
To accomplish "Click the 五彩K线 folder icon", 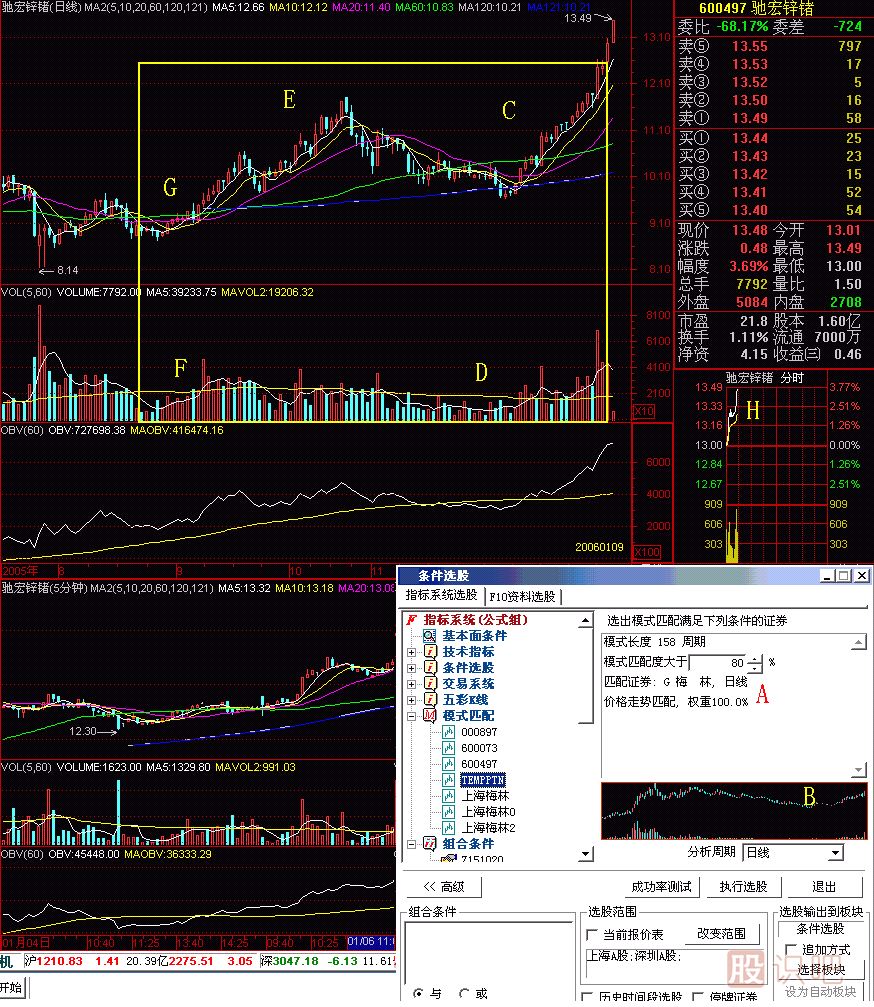I will coord(430,700).
